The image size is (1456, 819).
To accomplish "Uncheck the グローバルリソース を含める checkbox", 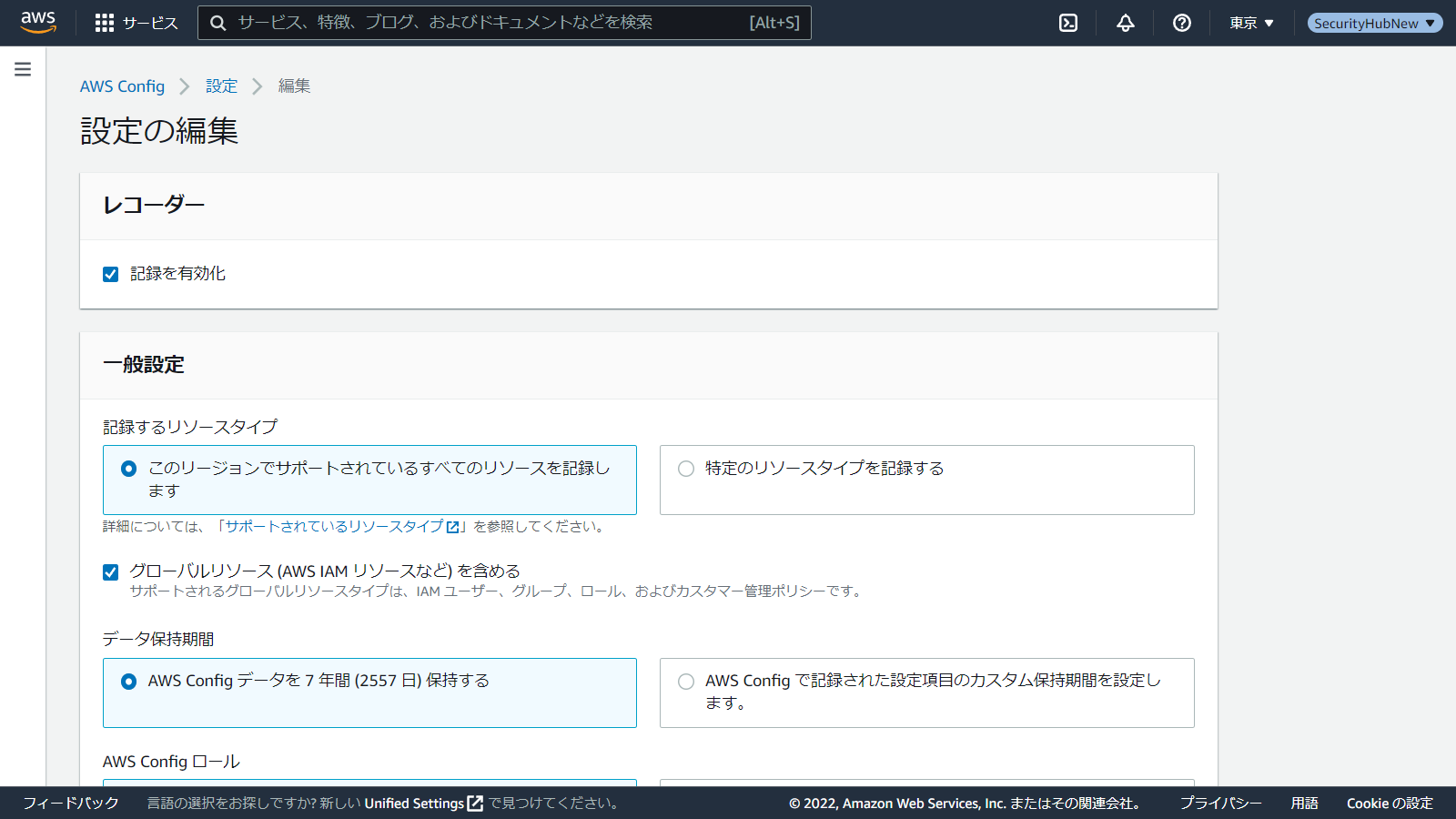I will pos(111,572).
